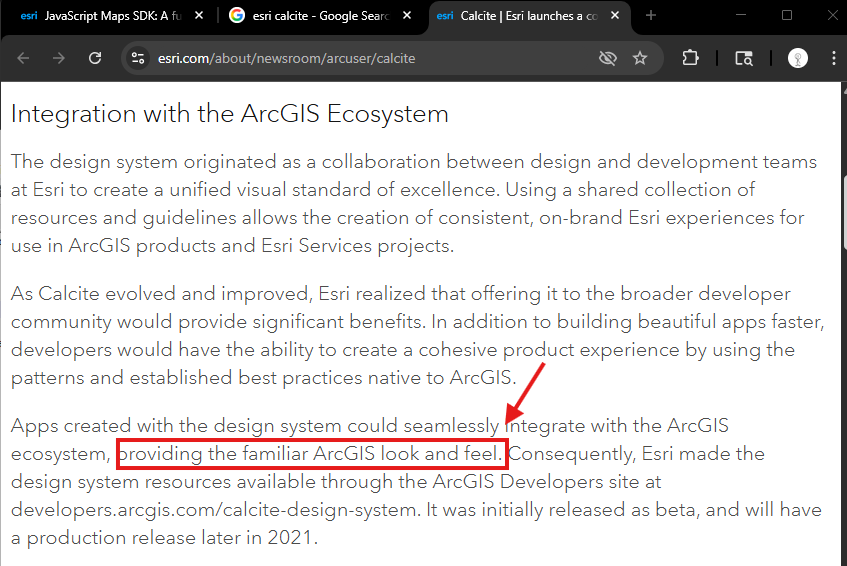847x566 pixels.
Task: Bookmark this page with star icon
Action: click(640, 58)
